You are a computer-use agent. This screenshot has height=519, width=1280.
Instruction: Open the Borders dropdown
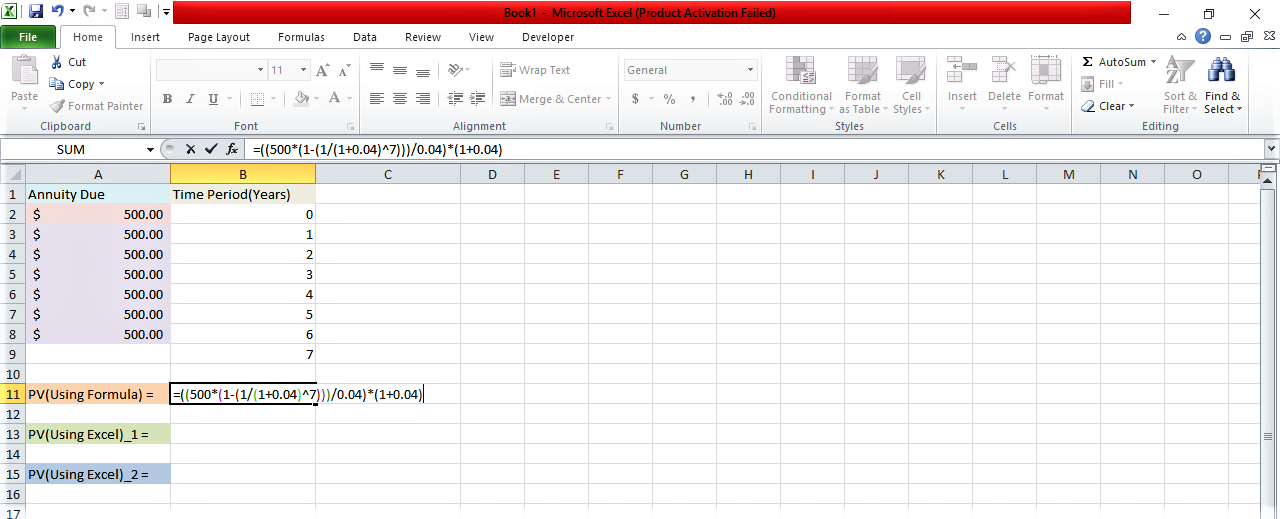[x=274, y=99]
